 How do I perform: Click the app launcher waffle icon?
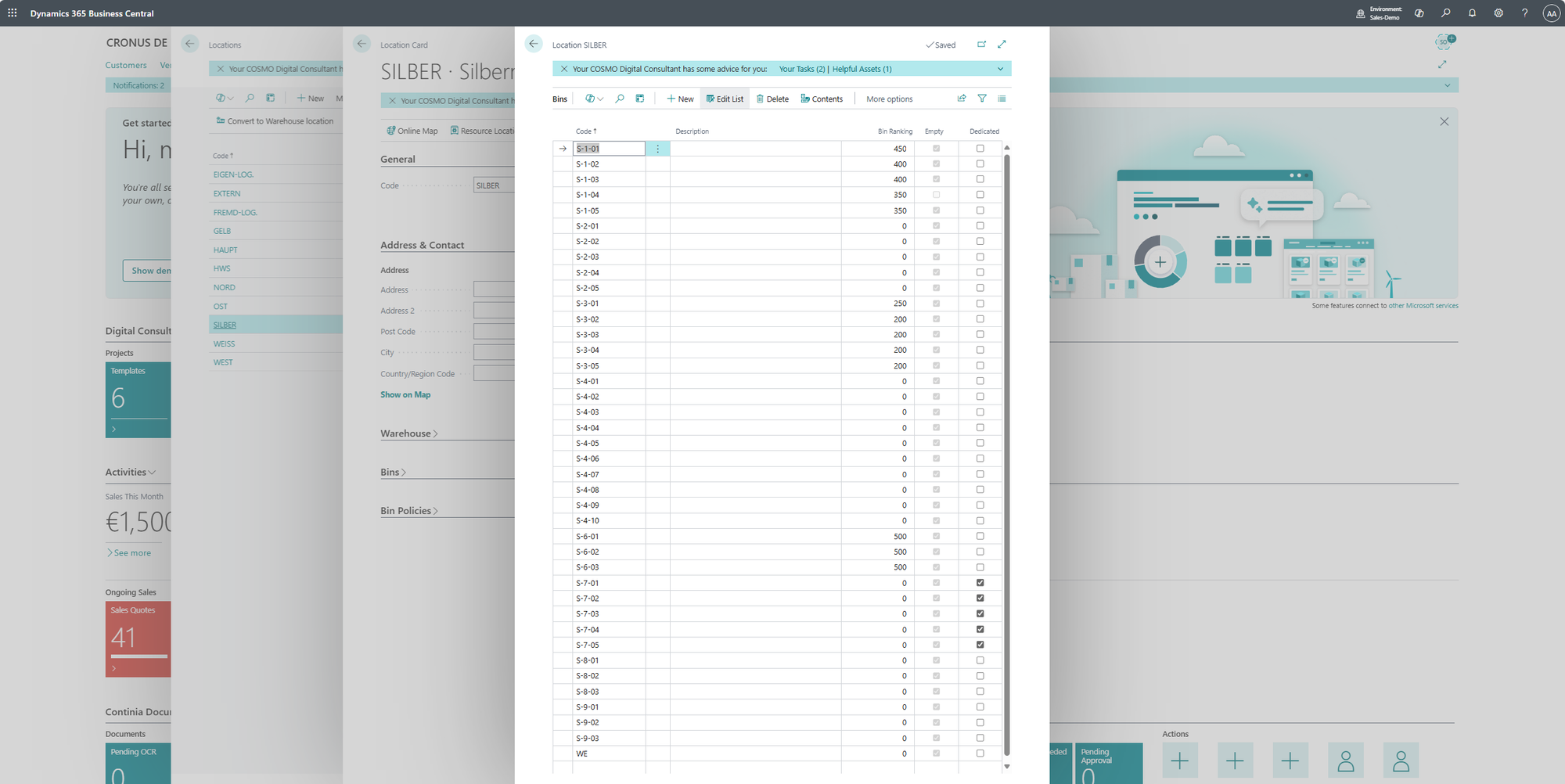click(x=13, y=13)
